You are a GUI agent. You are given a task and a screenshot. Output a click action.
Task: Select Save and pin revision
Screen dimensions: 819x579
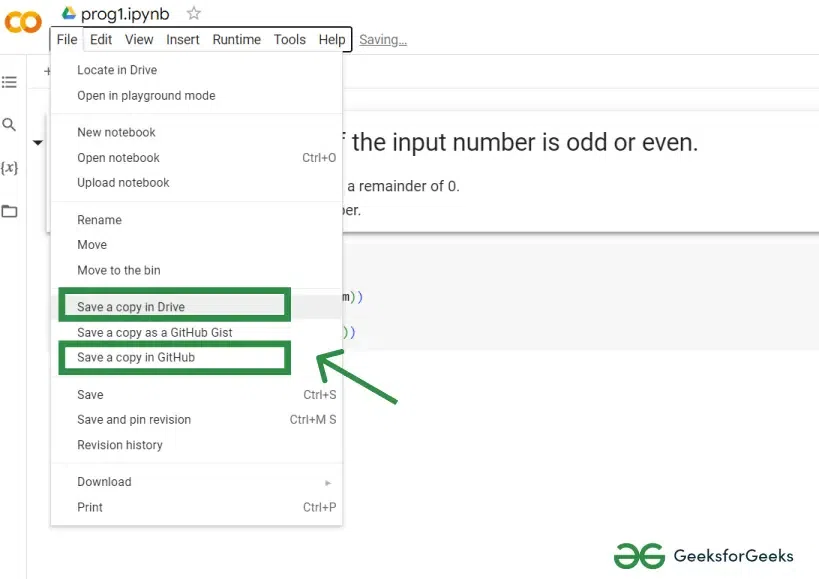(196, 420)
